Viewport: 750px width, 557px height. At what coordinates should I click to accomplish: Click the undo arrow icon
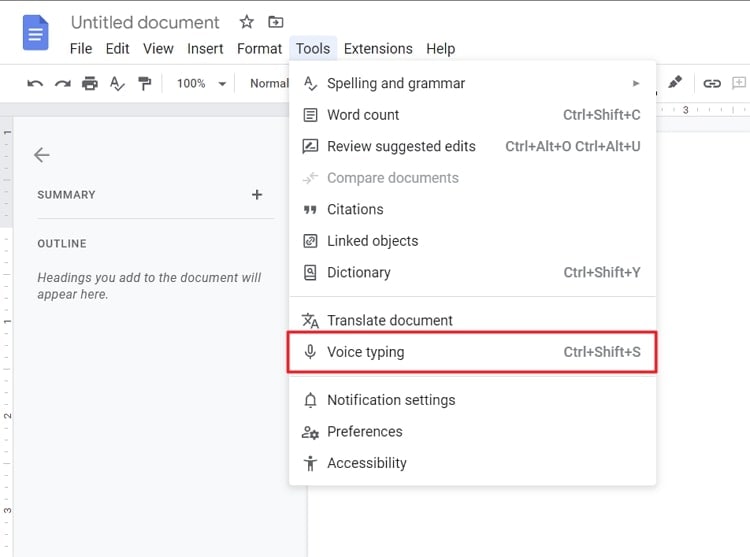(35, 84)
